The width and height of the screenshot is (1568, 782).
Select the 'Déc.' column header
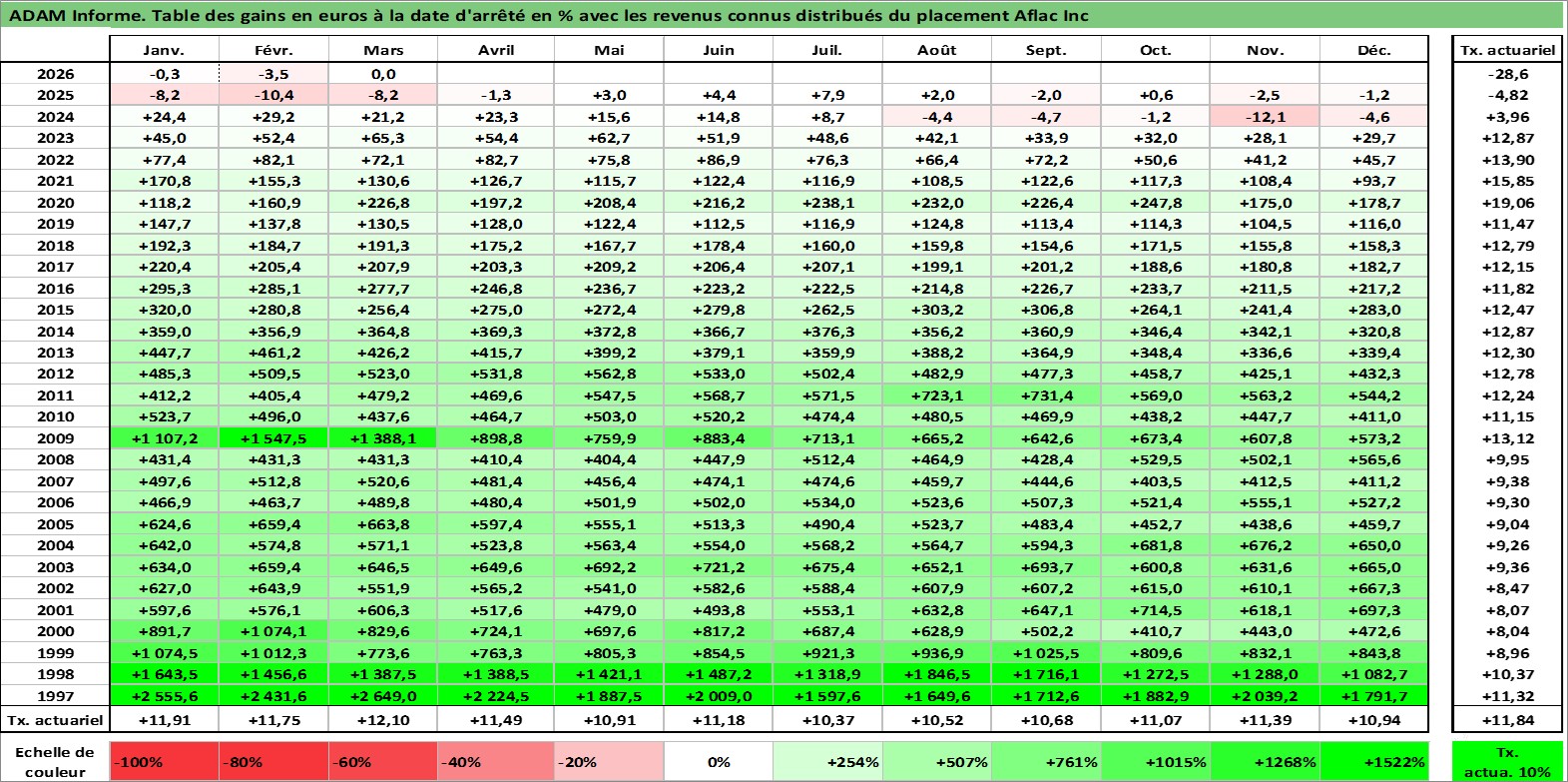tap(1374, 50)
